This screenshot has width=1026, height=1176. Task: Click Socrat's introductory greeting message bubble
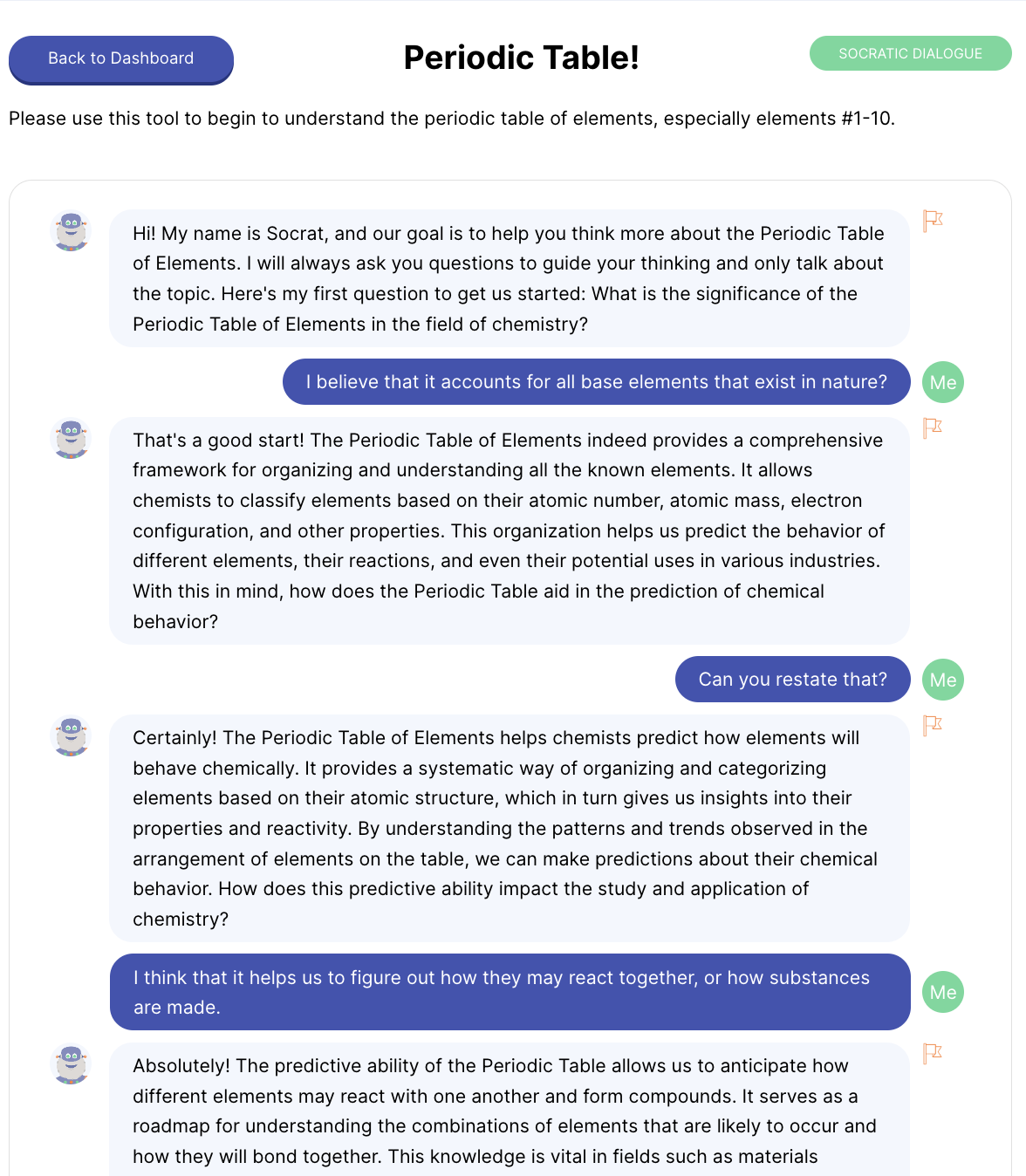click(510, 278)
